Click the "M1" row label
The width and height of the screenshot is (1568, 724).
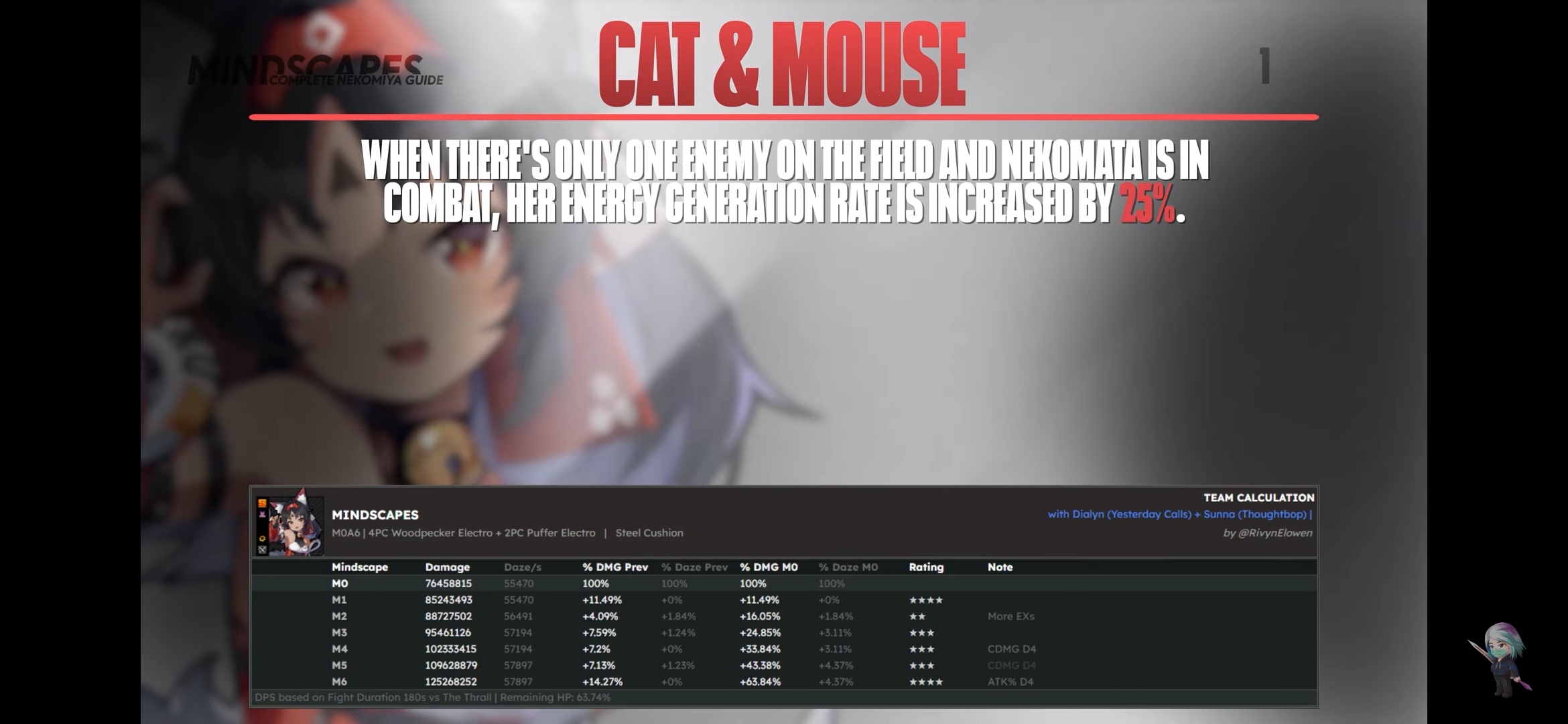(339, 600)
